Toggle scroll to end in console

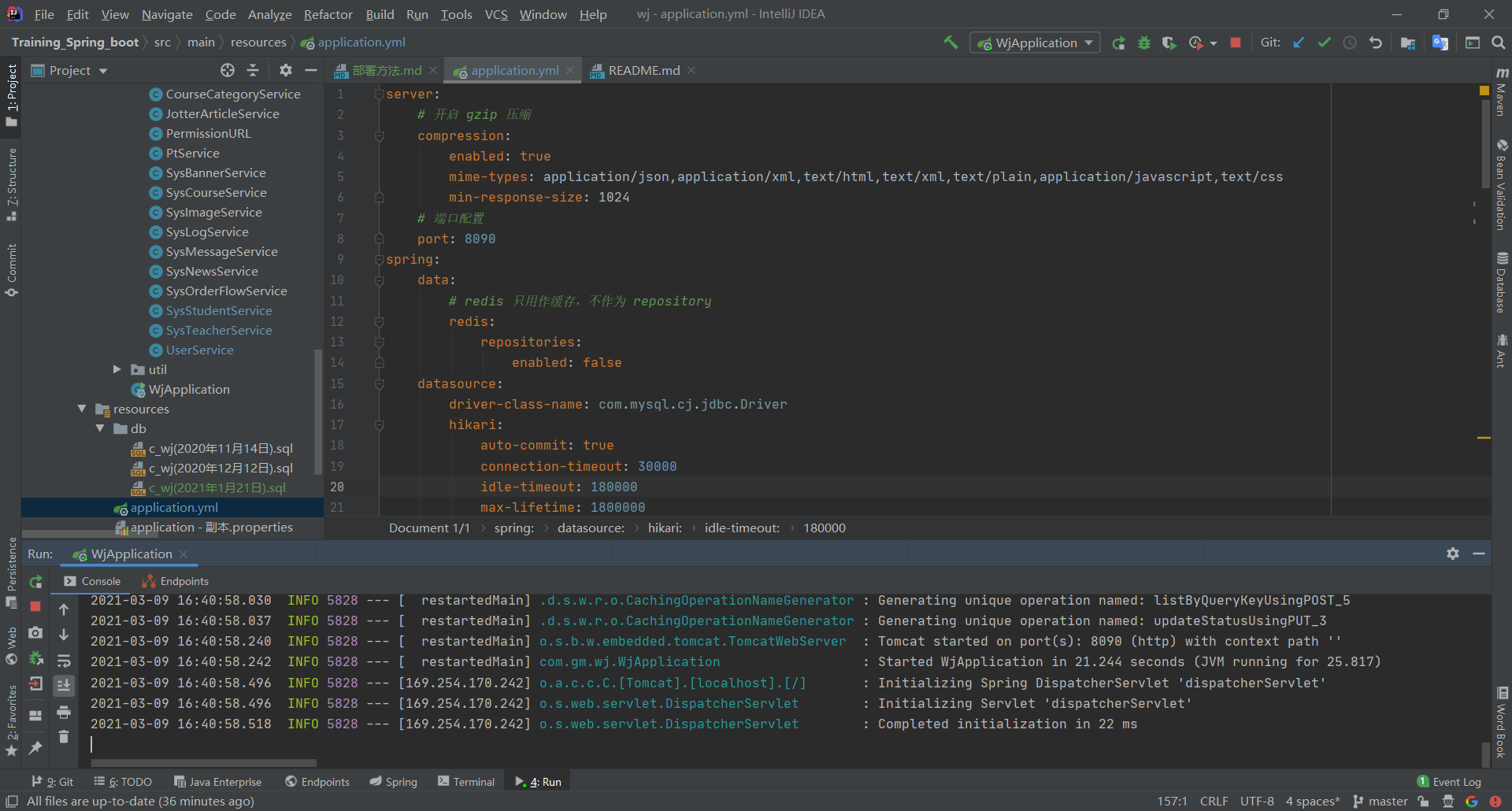pyautogui.click(x=64, y=686)
